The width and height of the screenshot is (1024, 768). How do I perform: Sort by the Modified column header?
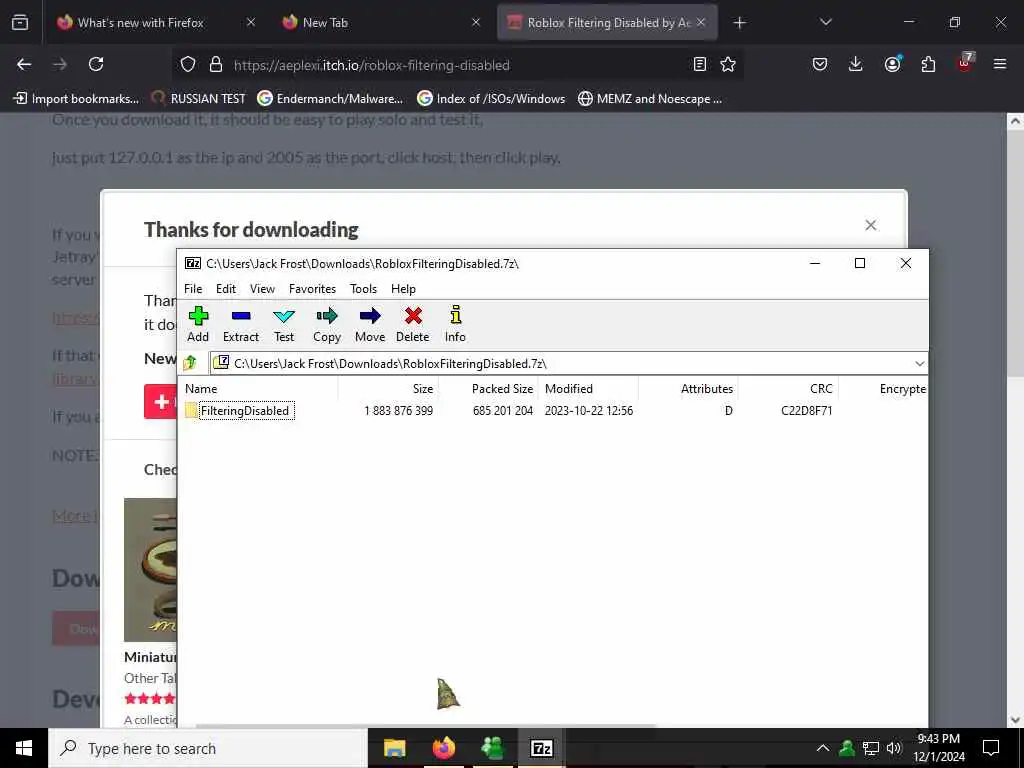tap(588, 389)
